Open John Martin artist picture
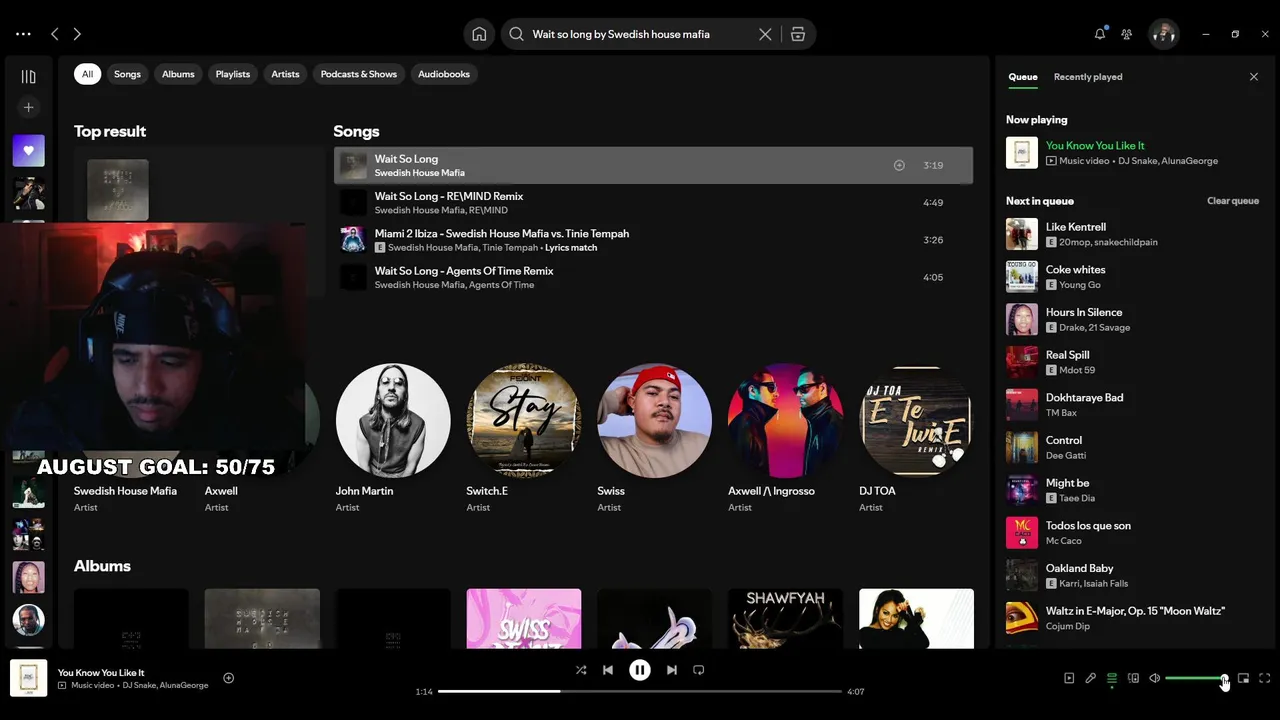Viewport: 1280px width, 720px height. point(393,420)
